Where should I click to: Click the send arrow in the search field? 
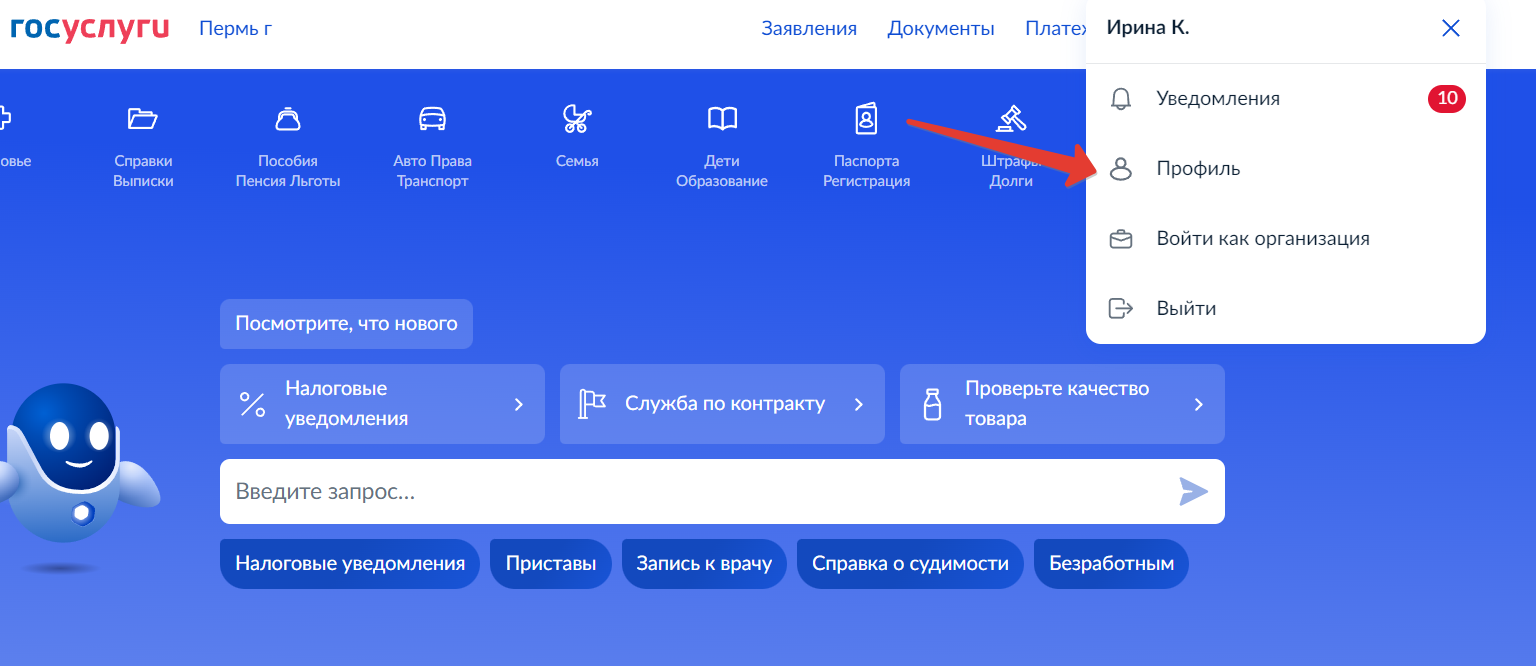coord(1193,491)
